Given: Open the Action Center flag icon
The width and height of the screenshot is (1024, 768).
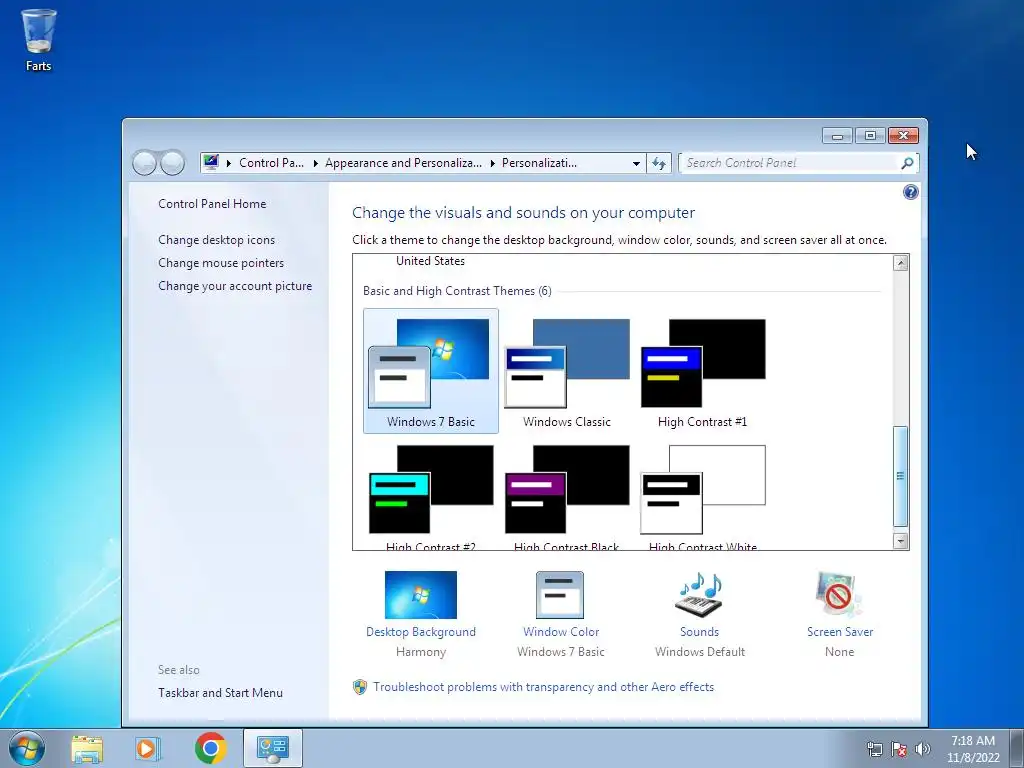Looking at the screenshot, I should point(899,749).
